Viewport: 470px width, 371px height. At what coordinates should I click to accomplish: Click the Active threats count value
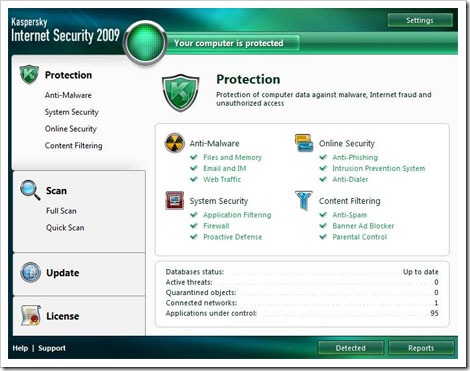[x=436, y=282]
